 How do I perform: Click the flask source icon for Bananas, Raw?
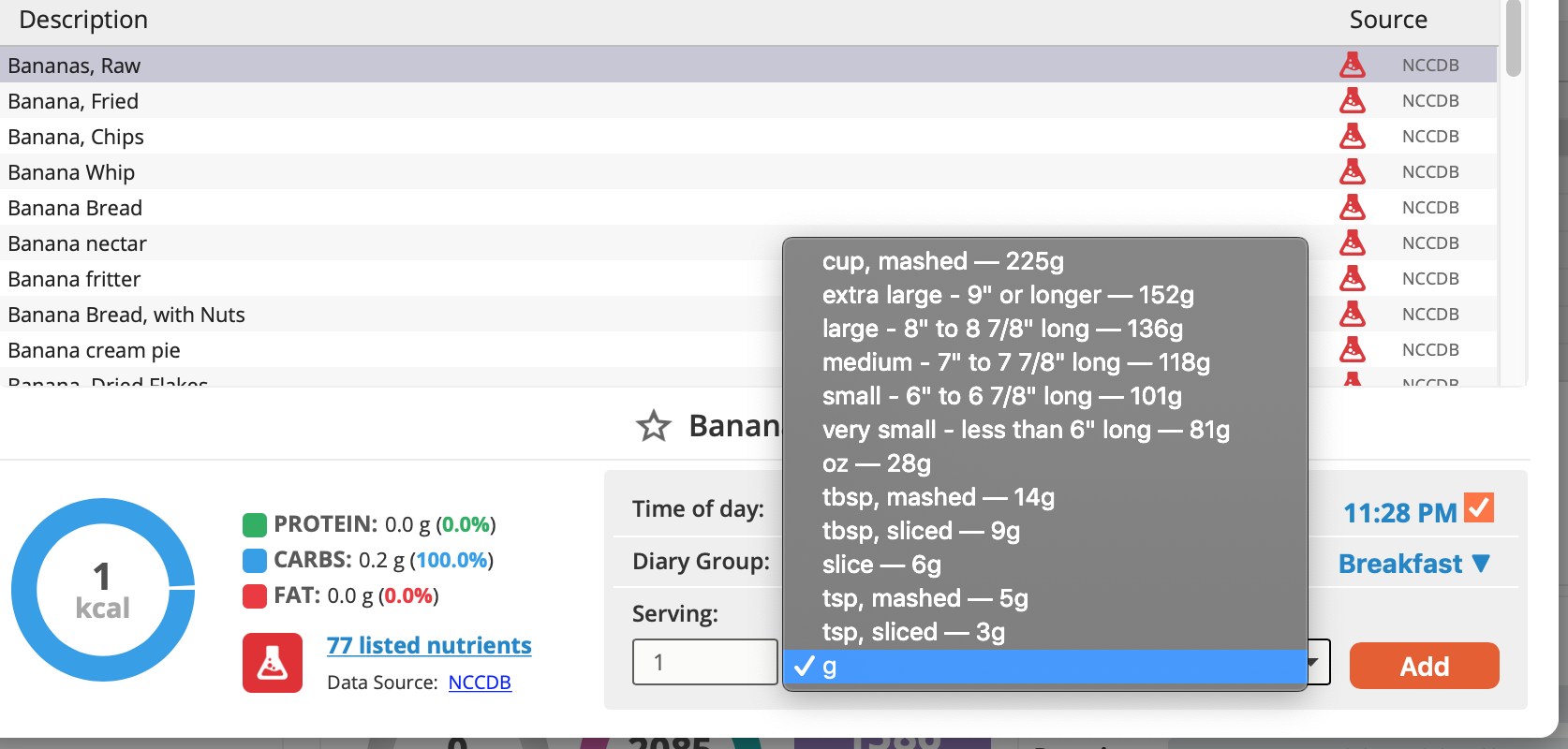coord(1352,65)
